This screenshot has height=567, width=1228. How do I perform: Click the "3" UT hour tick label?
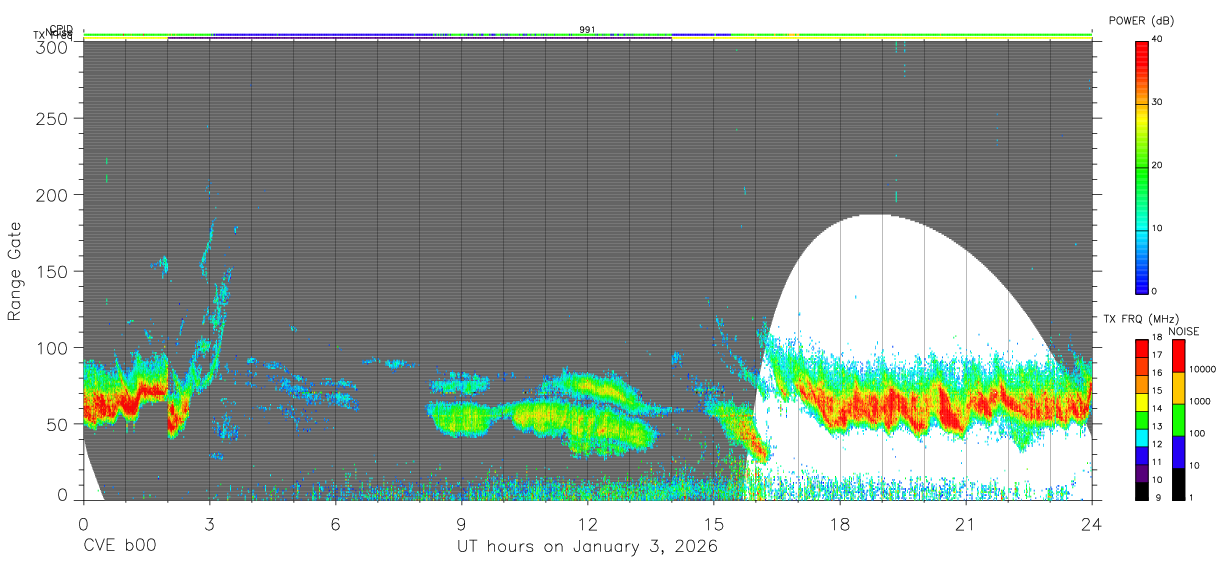pyautogui.click(x=210, y=524)
